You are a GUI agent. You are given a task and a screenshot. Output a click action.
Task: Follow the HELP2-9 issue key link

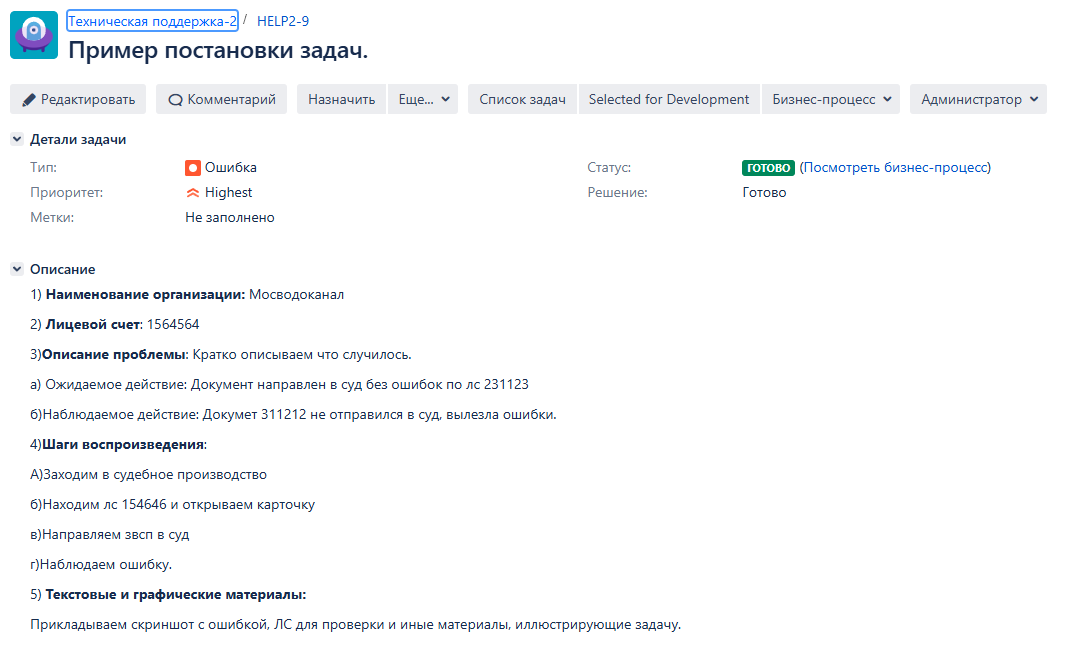[283, 21]
